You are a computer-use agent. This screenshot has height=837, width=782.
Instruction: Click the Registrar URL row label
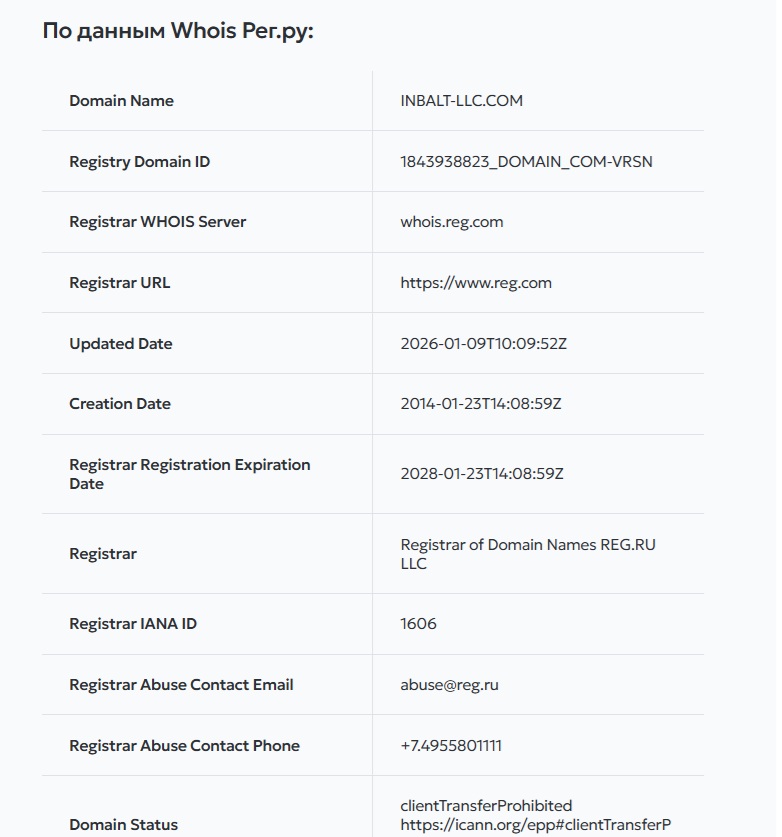[119, 283]
